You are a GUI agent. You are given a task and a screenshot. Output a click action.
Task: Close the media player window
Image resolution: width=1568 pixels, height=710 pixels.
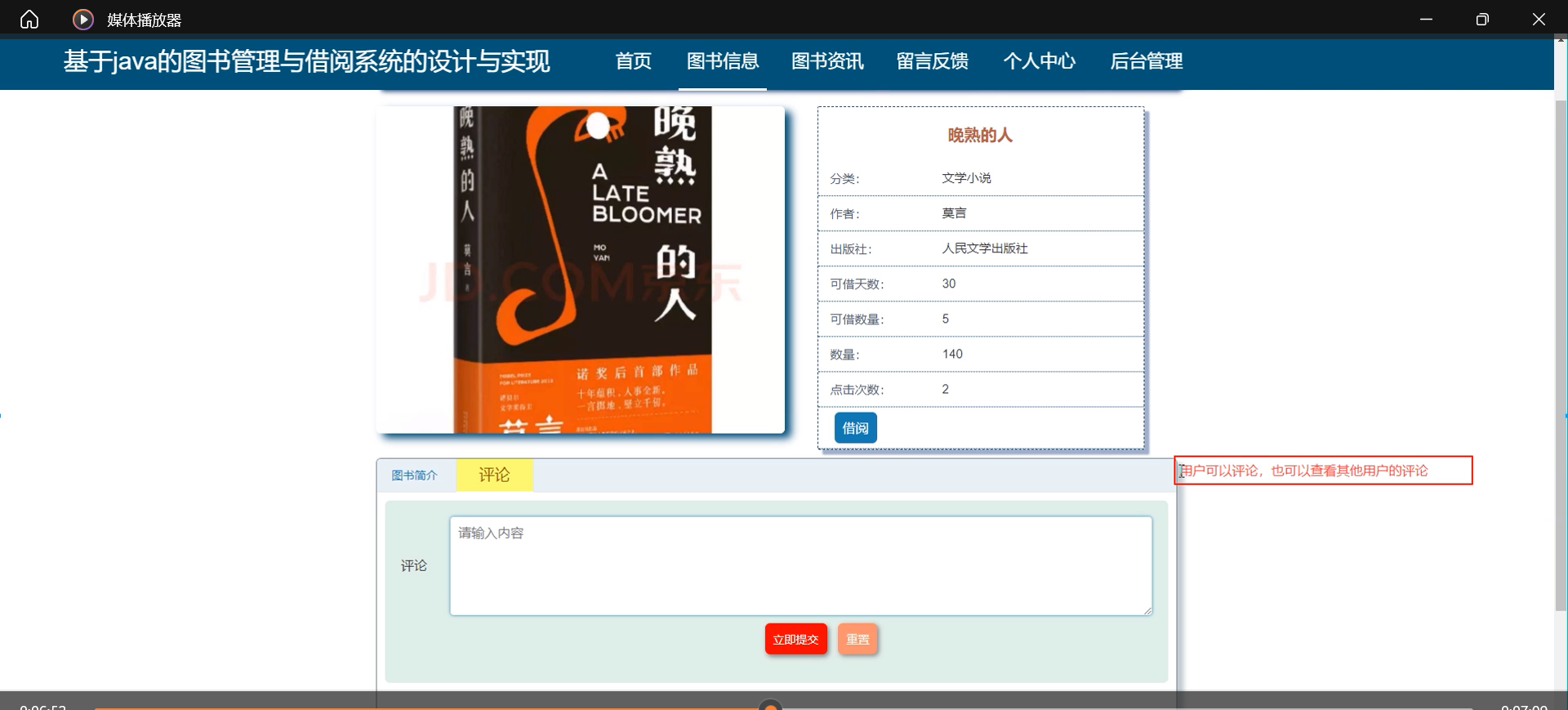pyautogui.click(x=1539, y=20)
